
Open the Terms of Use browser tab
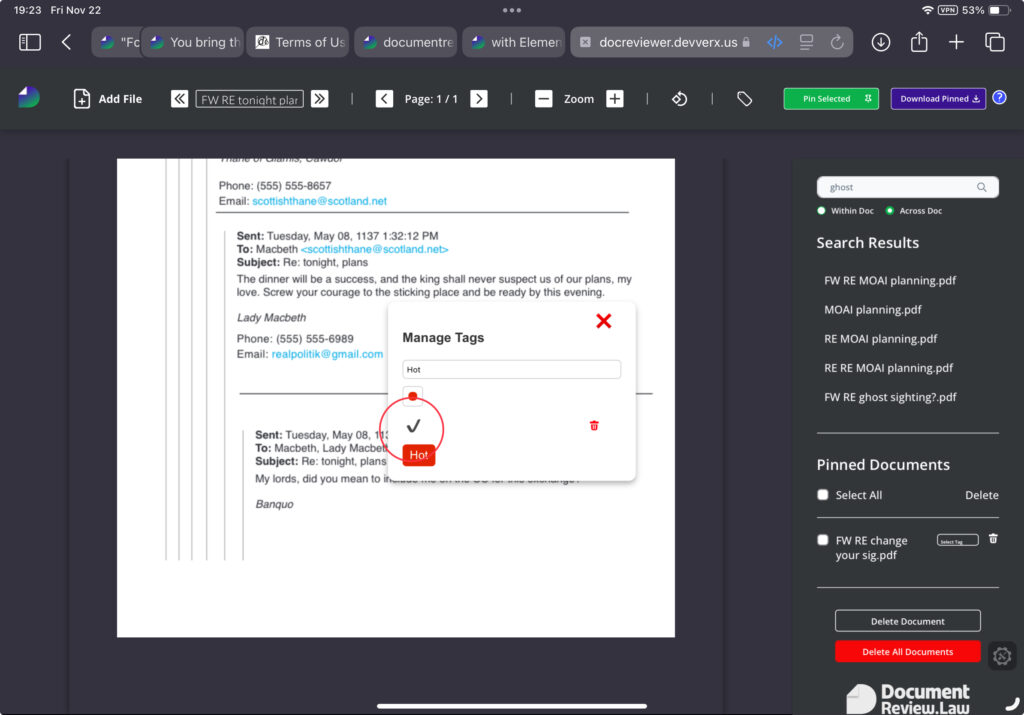pyautogui.click(x=298, y=42)
